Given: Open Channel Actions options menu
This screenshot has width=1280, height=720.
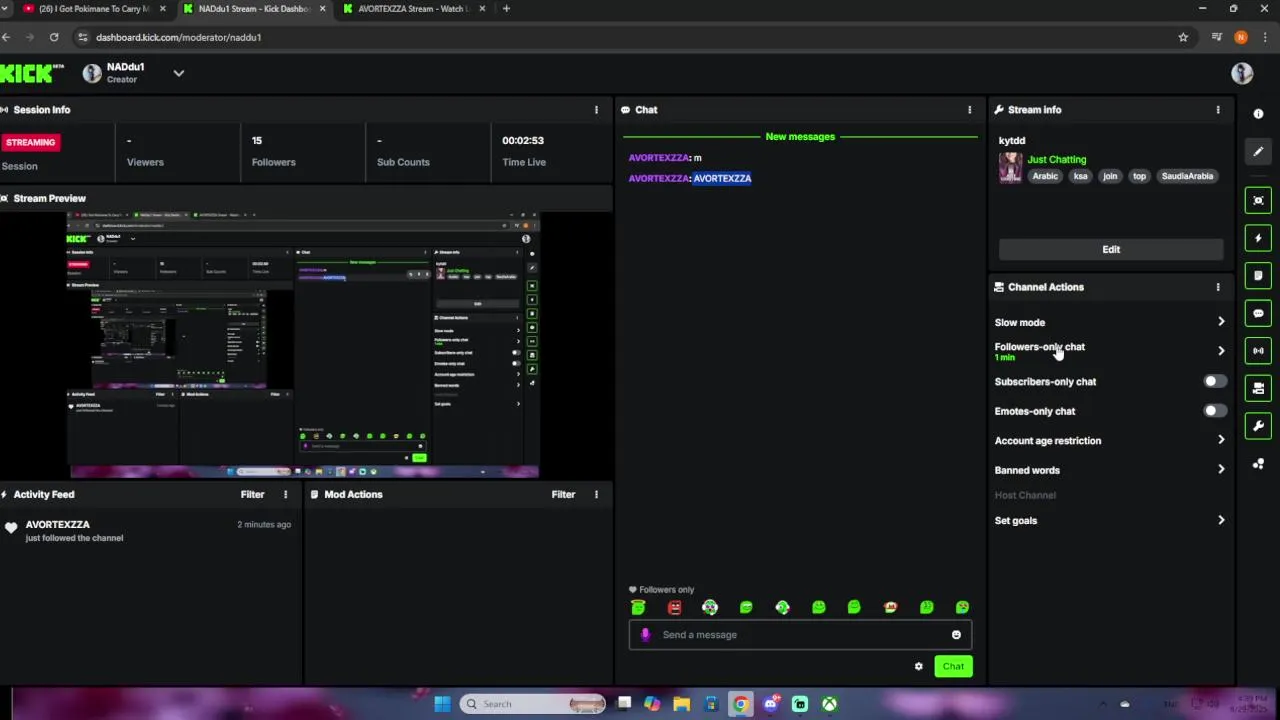Looking at the screenshot, I should tap(1217, 287).
